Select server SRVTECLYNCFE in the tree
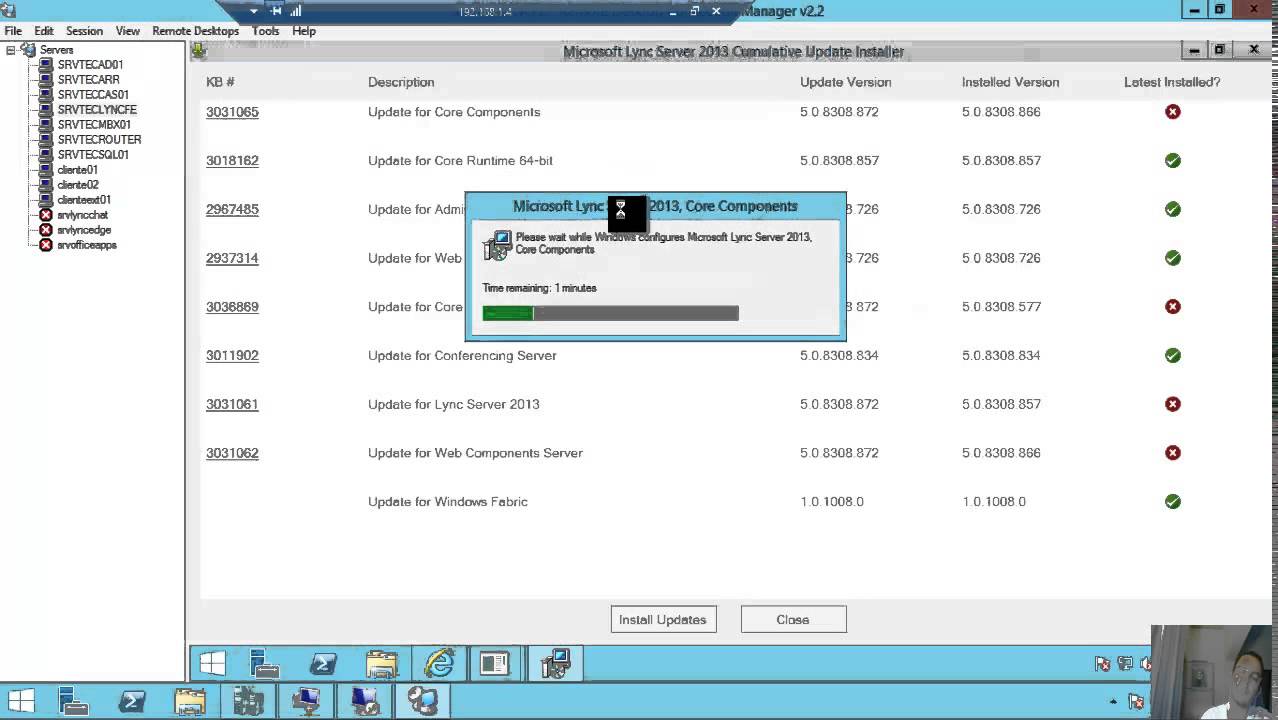 tap(97, 110)
